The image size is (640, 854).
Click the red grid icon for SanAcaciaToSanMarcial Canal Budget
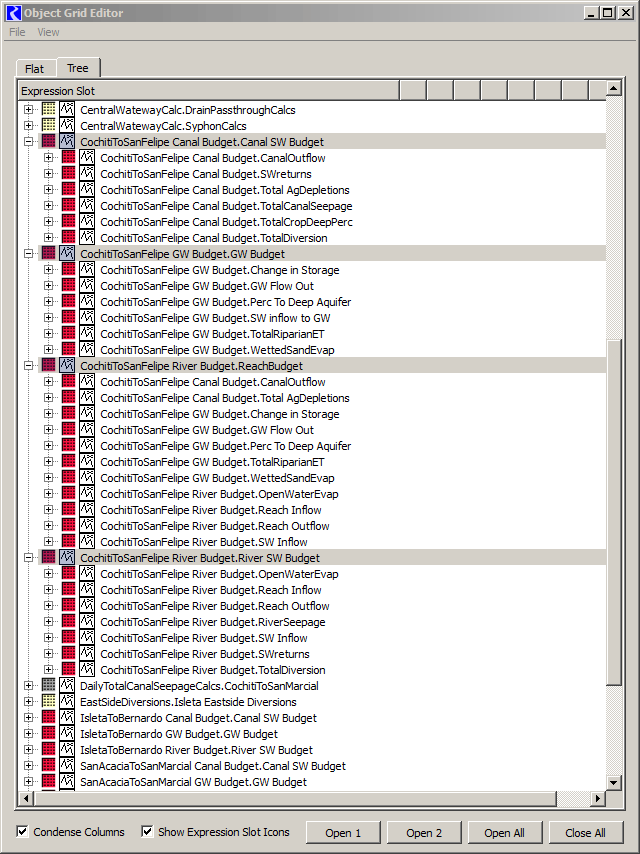tap(48, 766)
